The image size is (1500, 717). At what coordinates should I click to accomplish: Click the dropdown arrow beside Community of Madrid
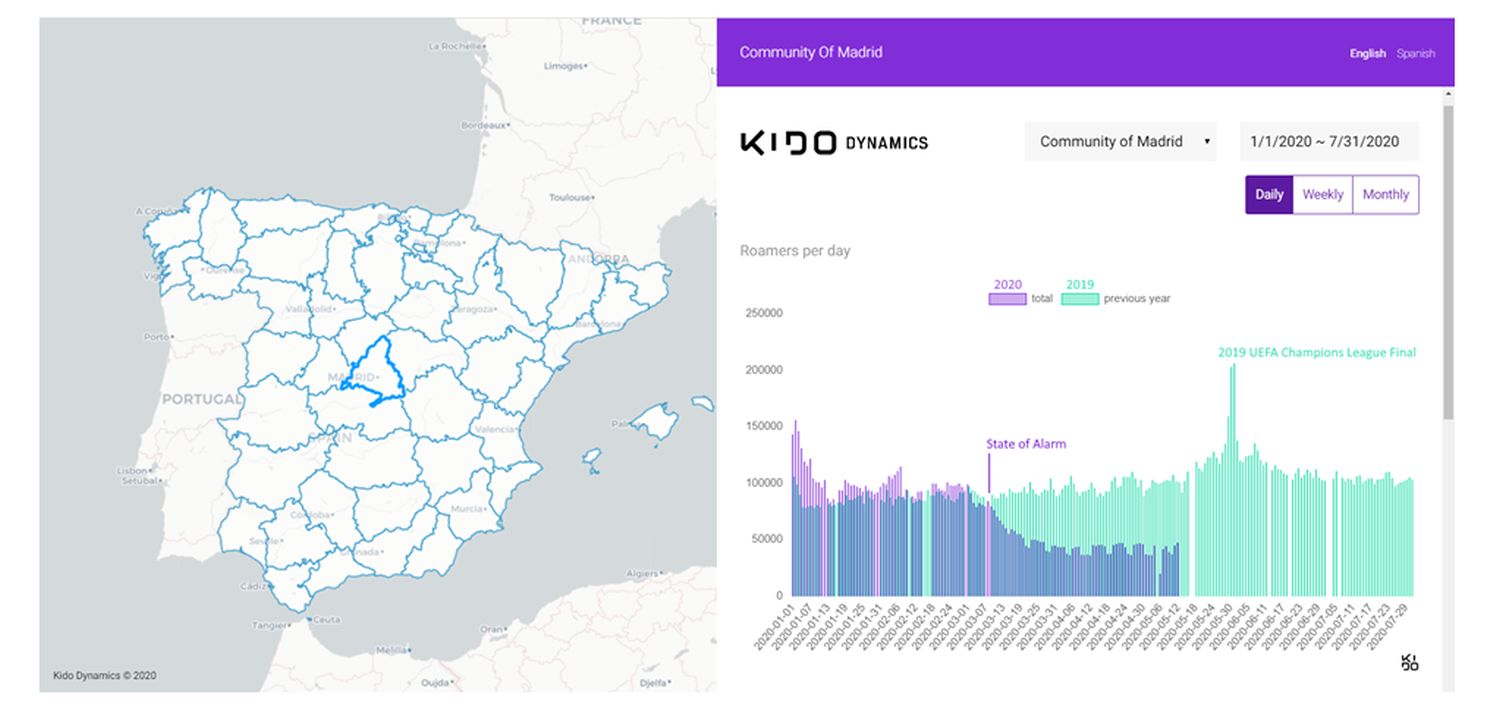tap(1208, 142)
